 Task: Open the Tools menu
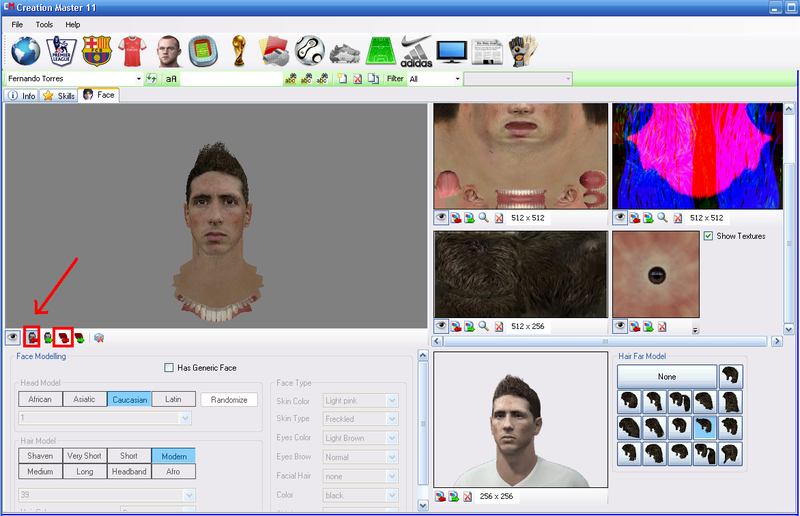[x=44, y=24]
